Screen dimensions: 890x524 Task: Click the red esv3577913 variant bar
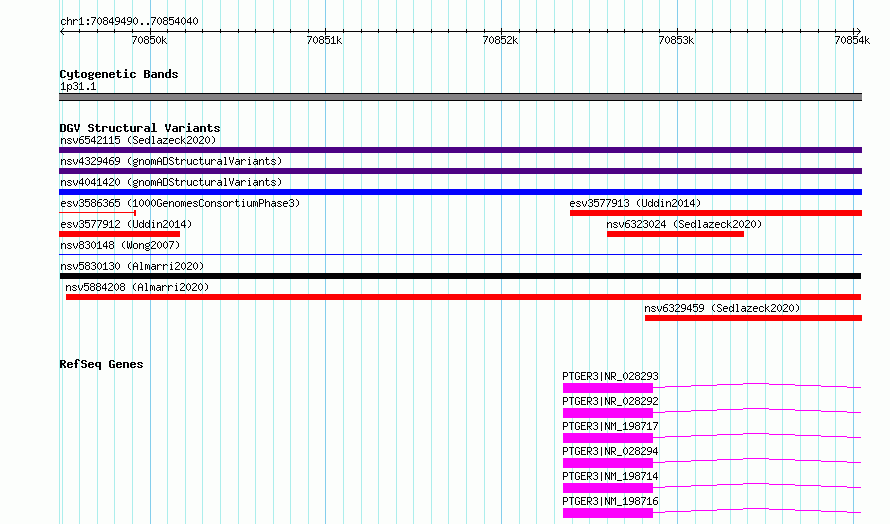click(716, 213)
